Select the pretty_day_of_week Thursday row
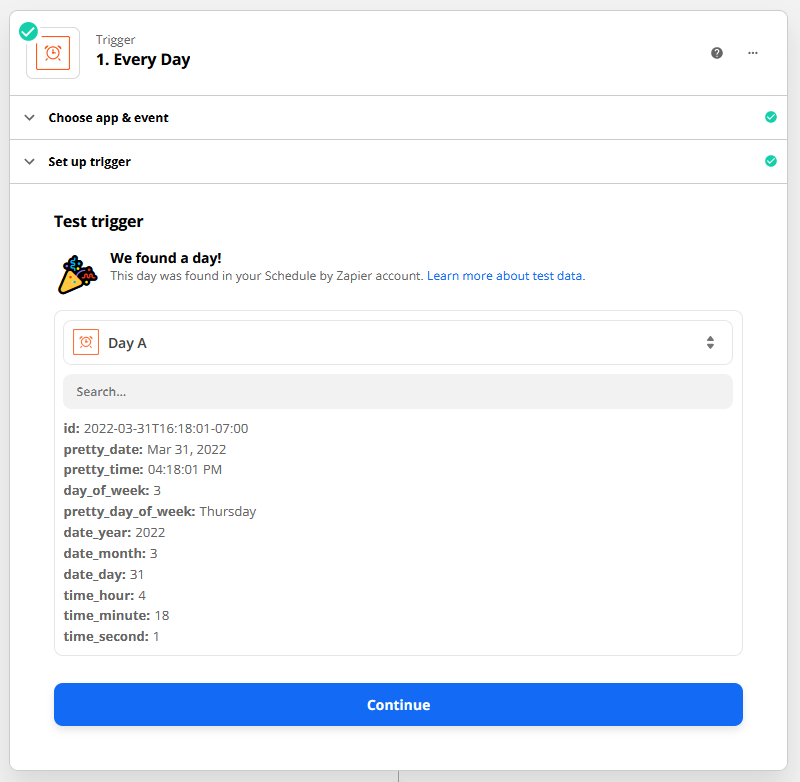800x782 pixels. click(160, 511)
